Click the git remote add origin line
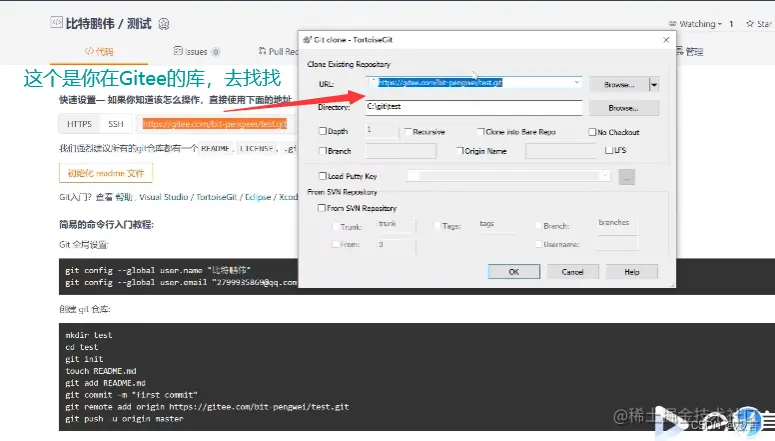The height and width of the screenshot is (441, 775). (207, 406)
